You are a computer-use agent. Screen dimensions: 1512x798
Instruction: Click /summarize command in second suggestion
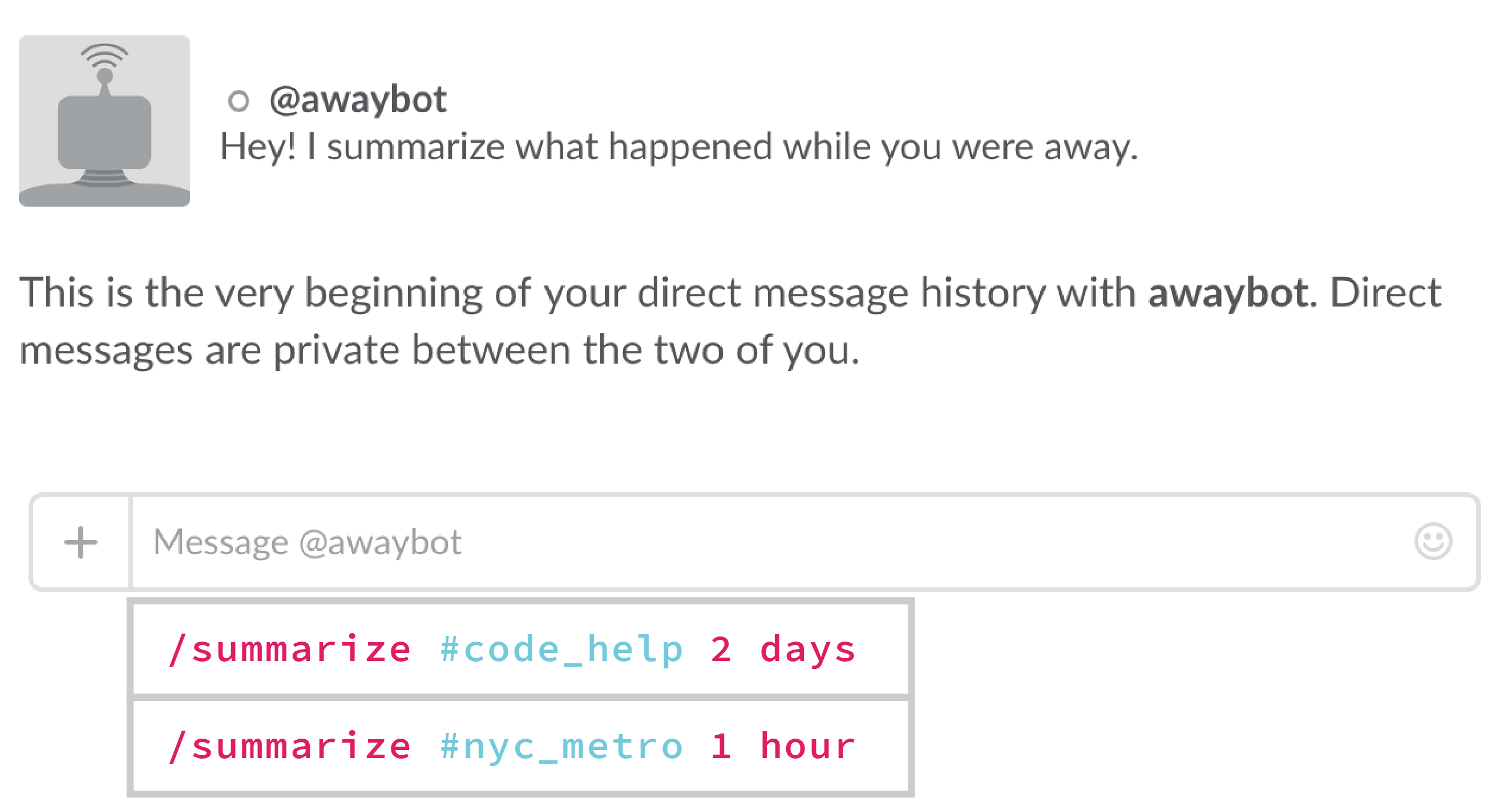[290, 745]
